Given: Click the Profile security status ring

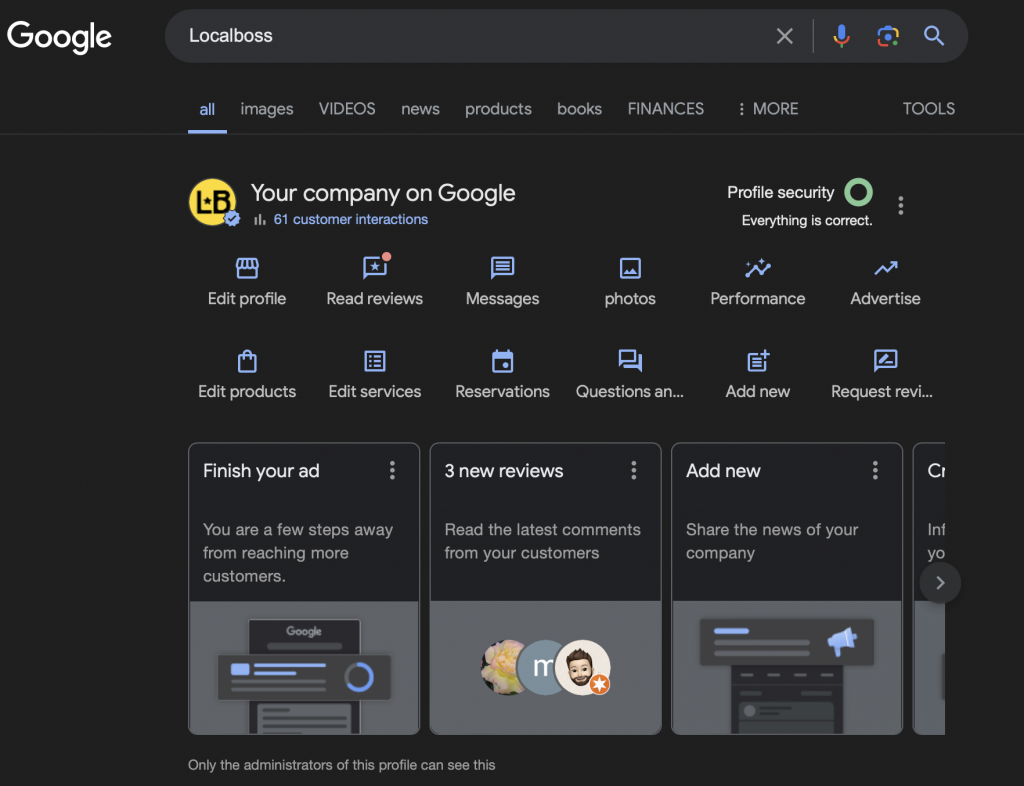Looking at the screenshot, I should point(858,192).
